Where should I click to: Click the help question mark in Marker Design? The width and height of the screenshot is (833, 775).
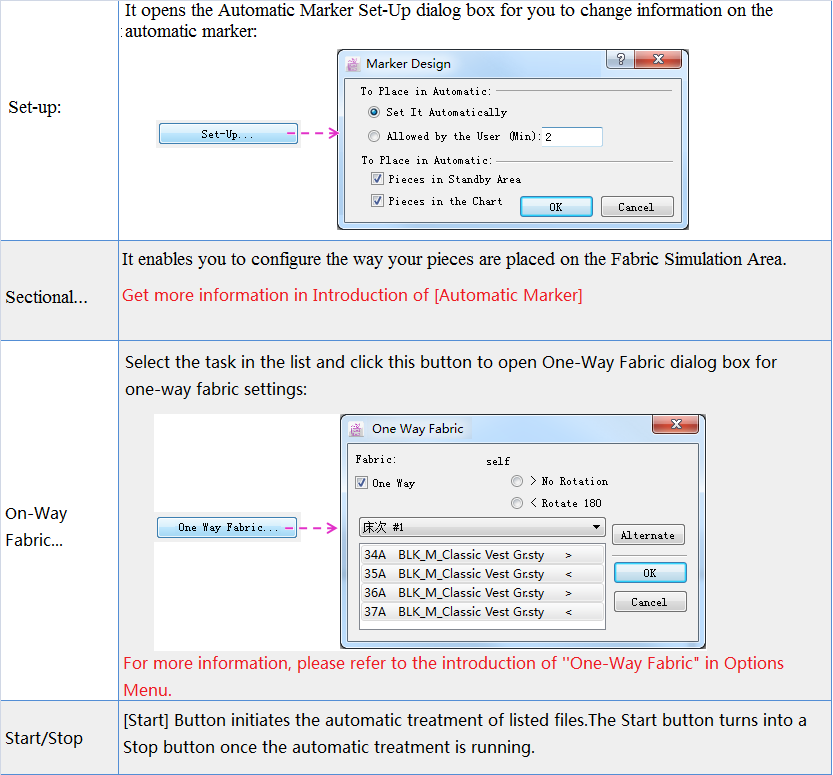[x=620, y=60]
